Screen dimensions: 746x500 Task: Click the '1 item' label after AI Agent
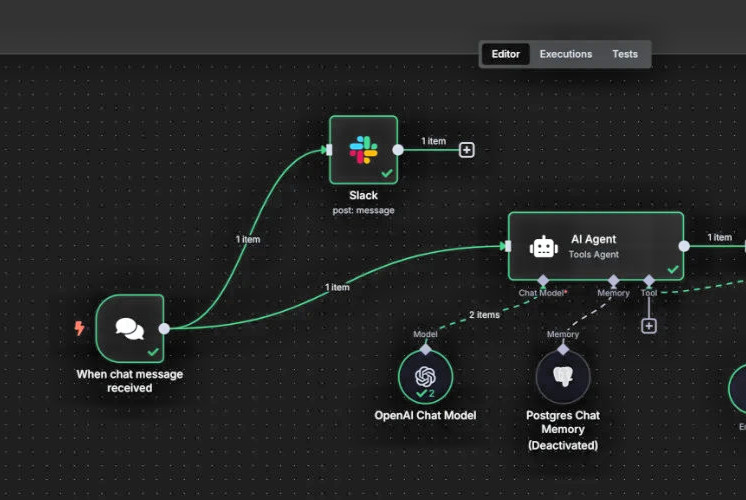coord(719,237)
